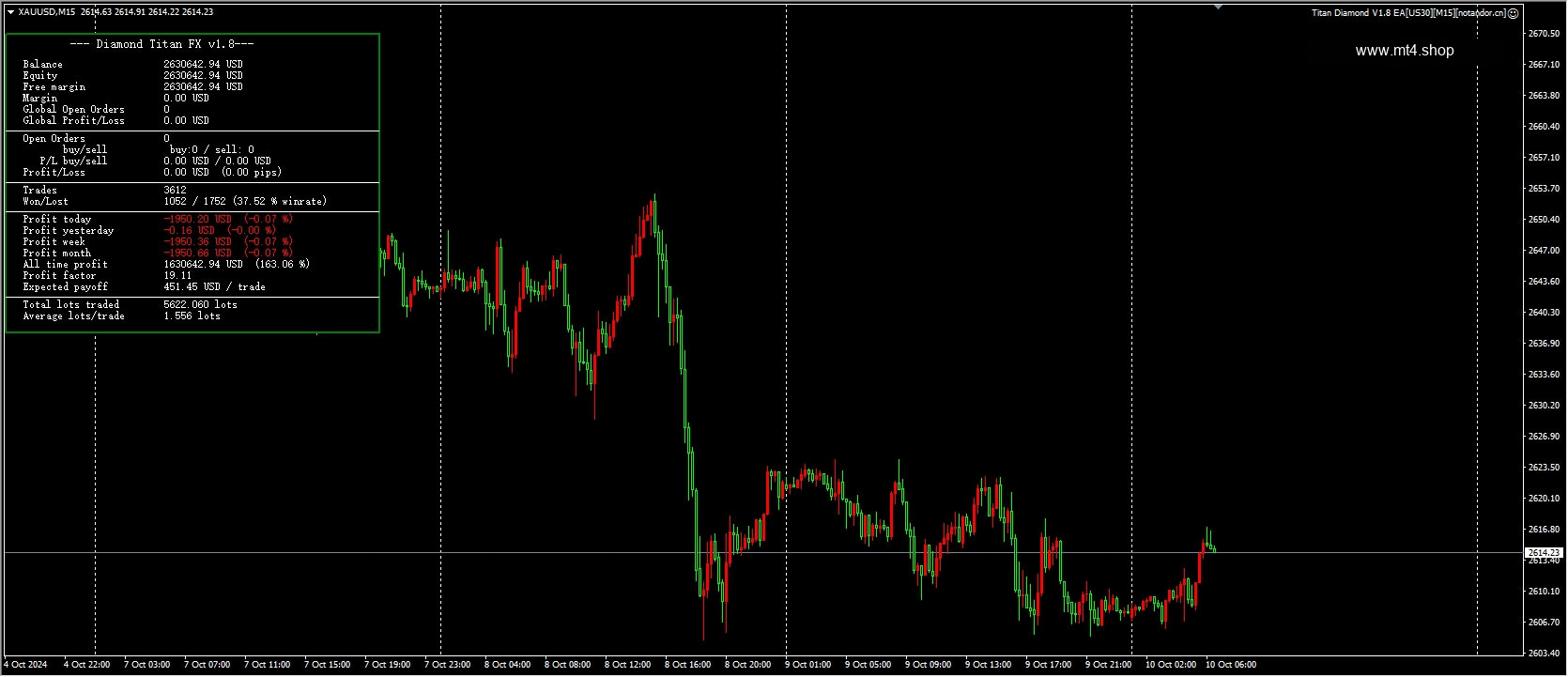Screen dimensions: 1568x677
Task: Click the 2606.70 price axis label
Action: tap(1544, 623)
